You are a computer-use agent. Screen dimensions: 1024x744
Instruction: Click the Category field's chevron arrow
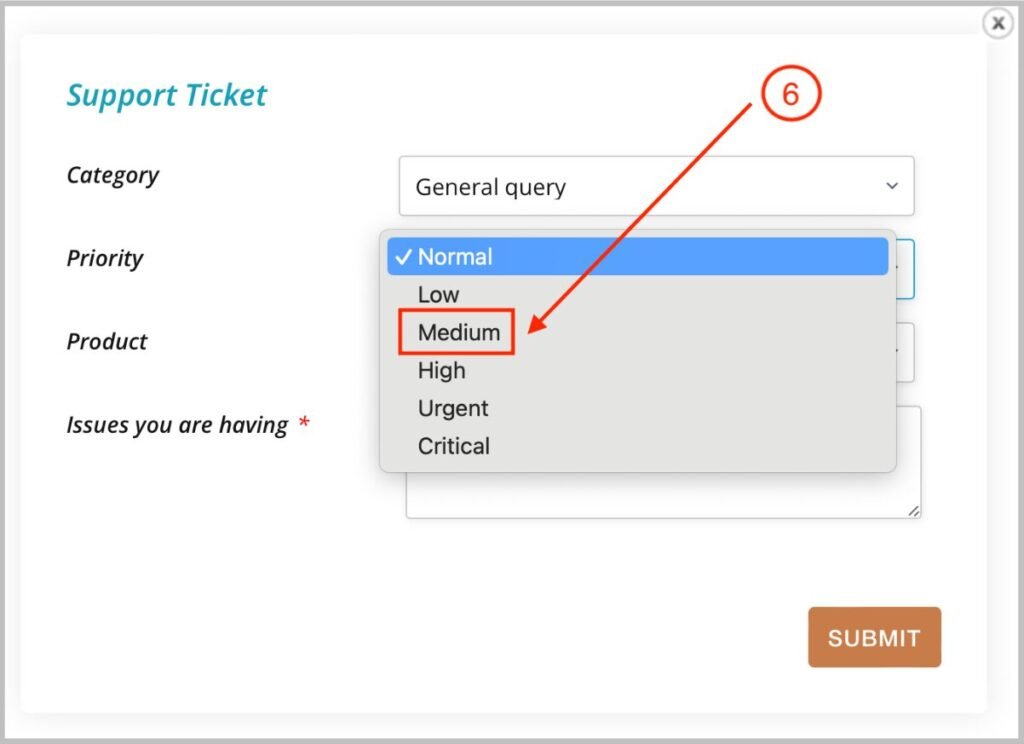coord(892,186)
